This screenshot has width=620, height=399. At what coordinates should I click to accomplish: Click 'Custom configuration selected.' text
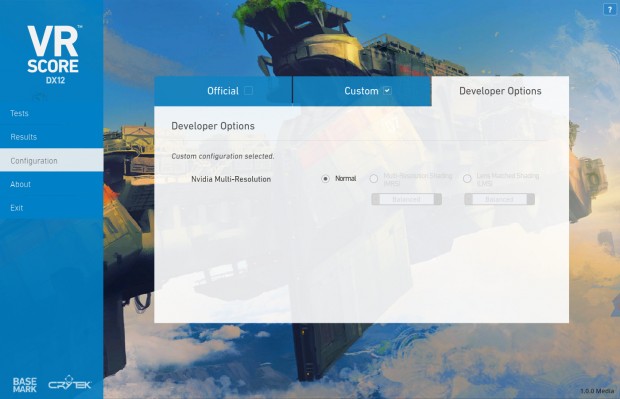click(x=223, y=156)
